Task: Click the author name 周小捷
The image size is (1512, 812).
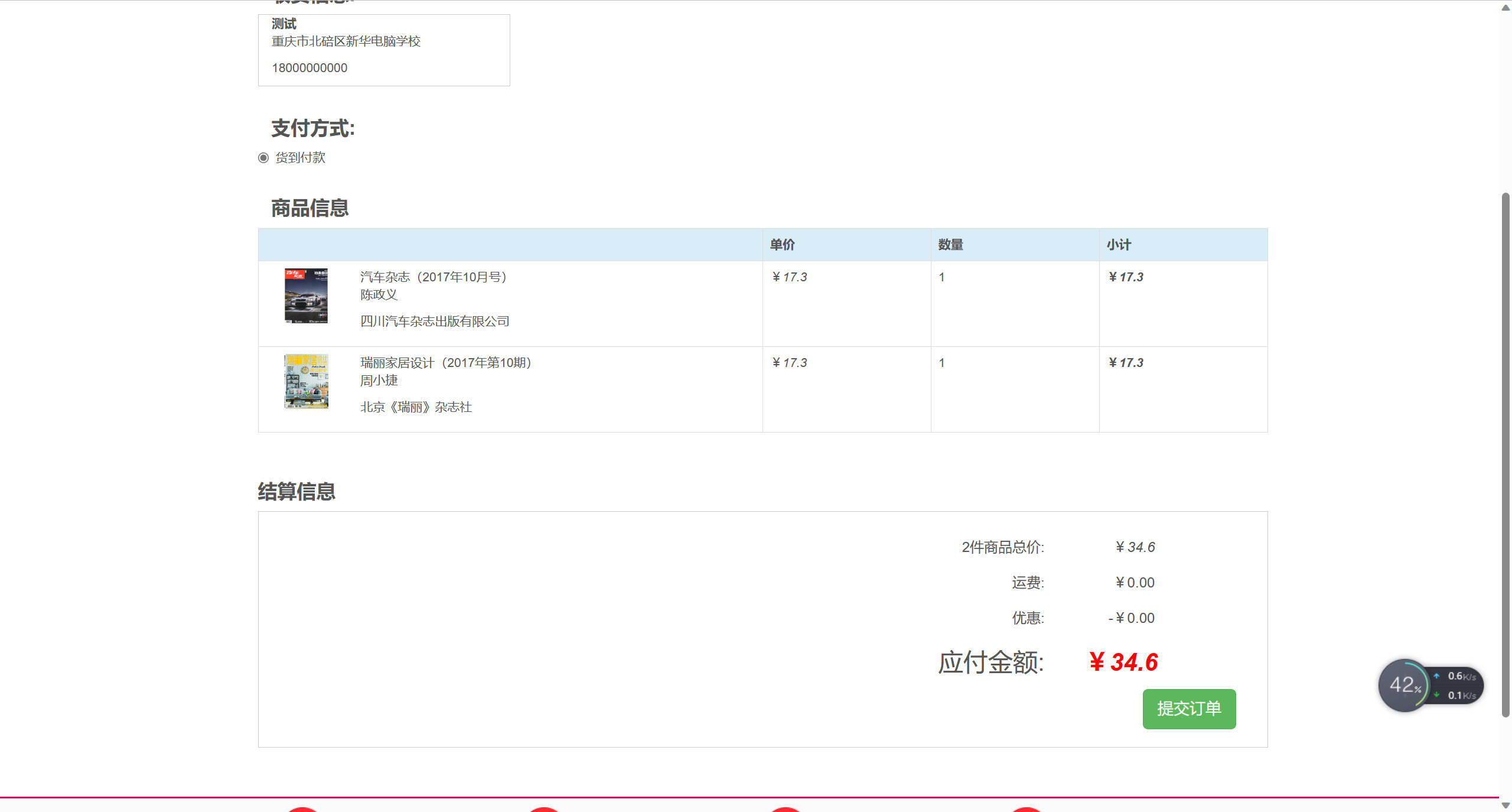Action: tap(379, 381)
